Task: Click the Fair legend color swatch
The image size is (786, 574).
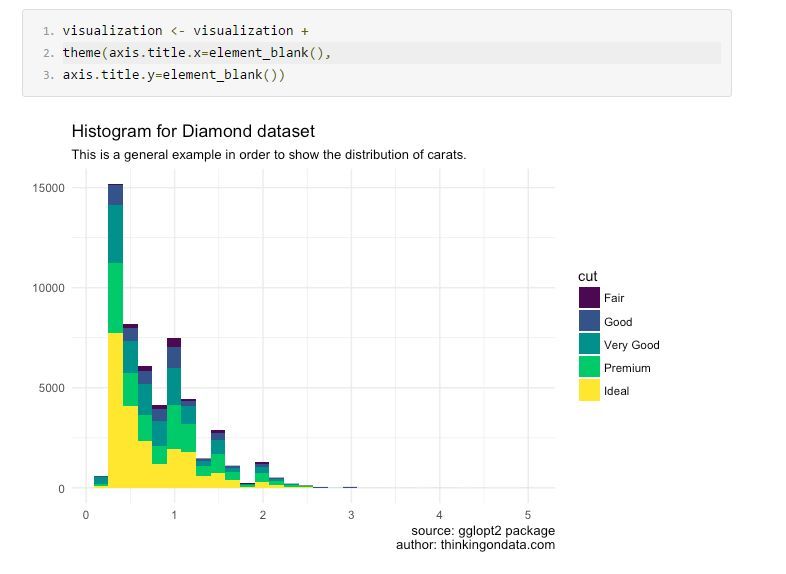Action: click(x=589, y=298)
